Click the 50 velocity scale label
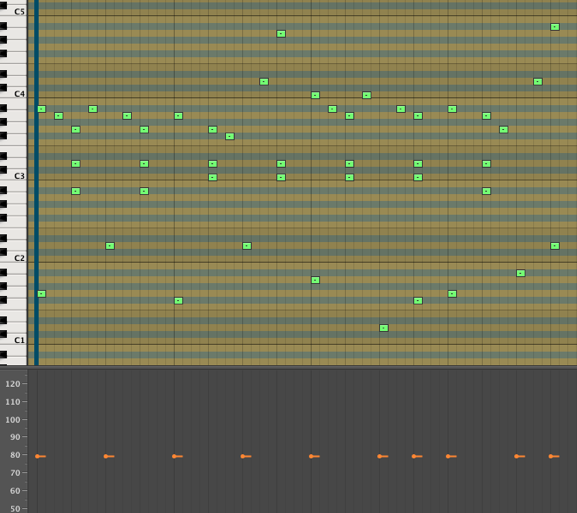 (15, 509)
